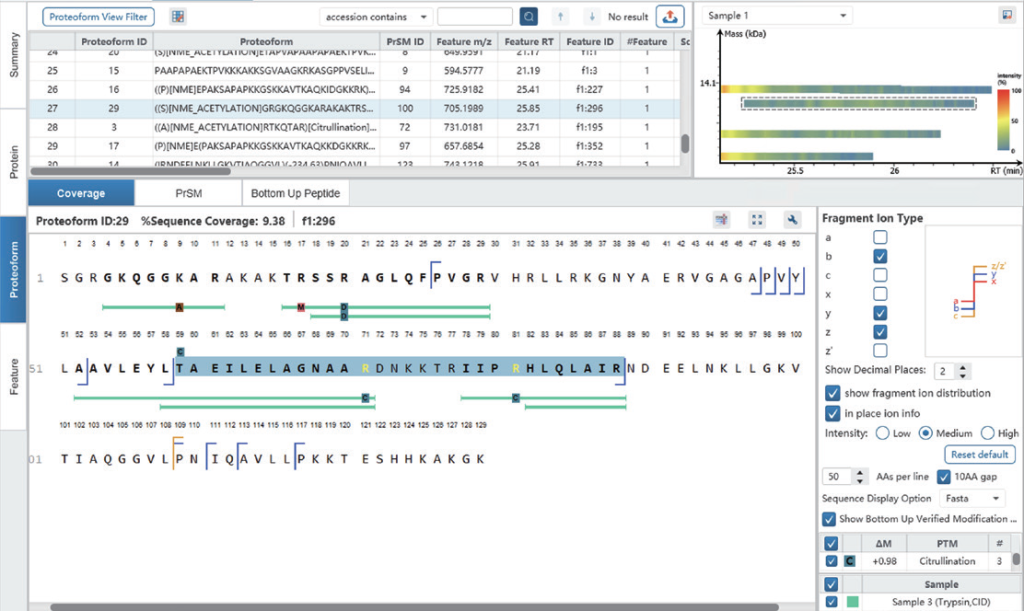Click the green Sample 3 color swatch
This screenshot has height=611, width=1024.
(852, 602)
